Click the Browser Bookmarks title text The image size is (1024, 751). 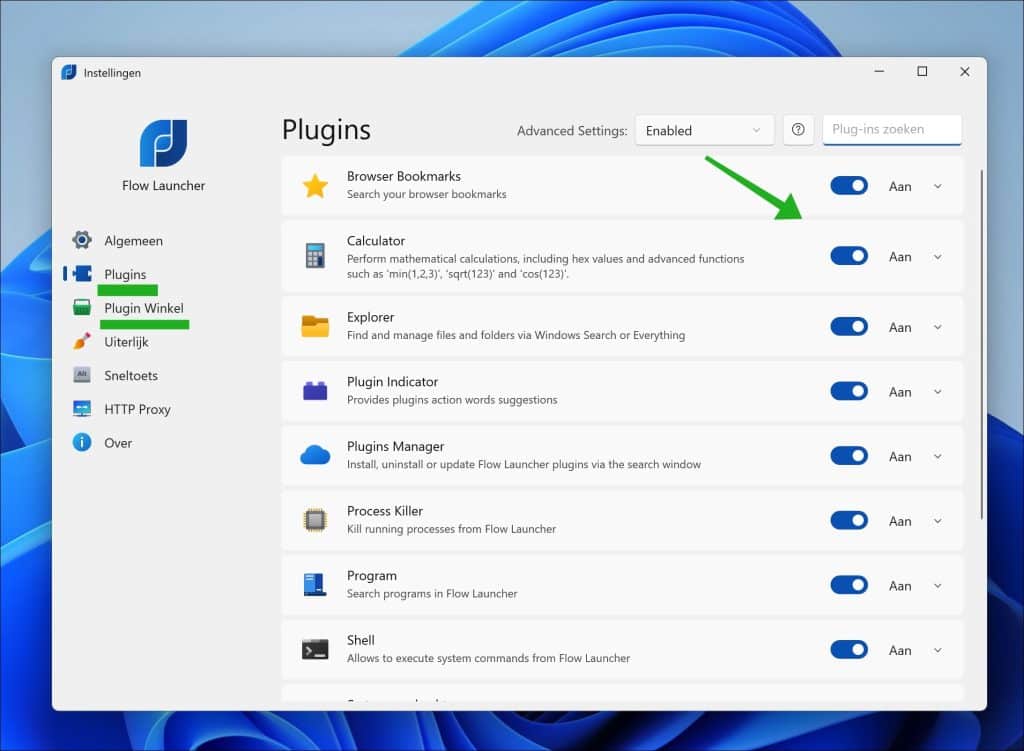[x=404, y=176]
